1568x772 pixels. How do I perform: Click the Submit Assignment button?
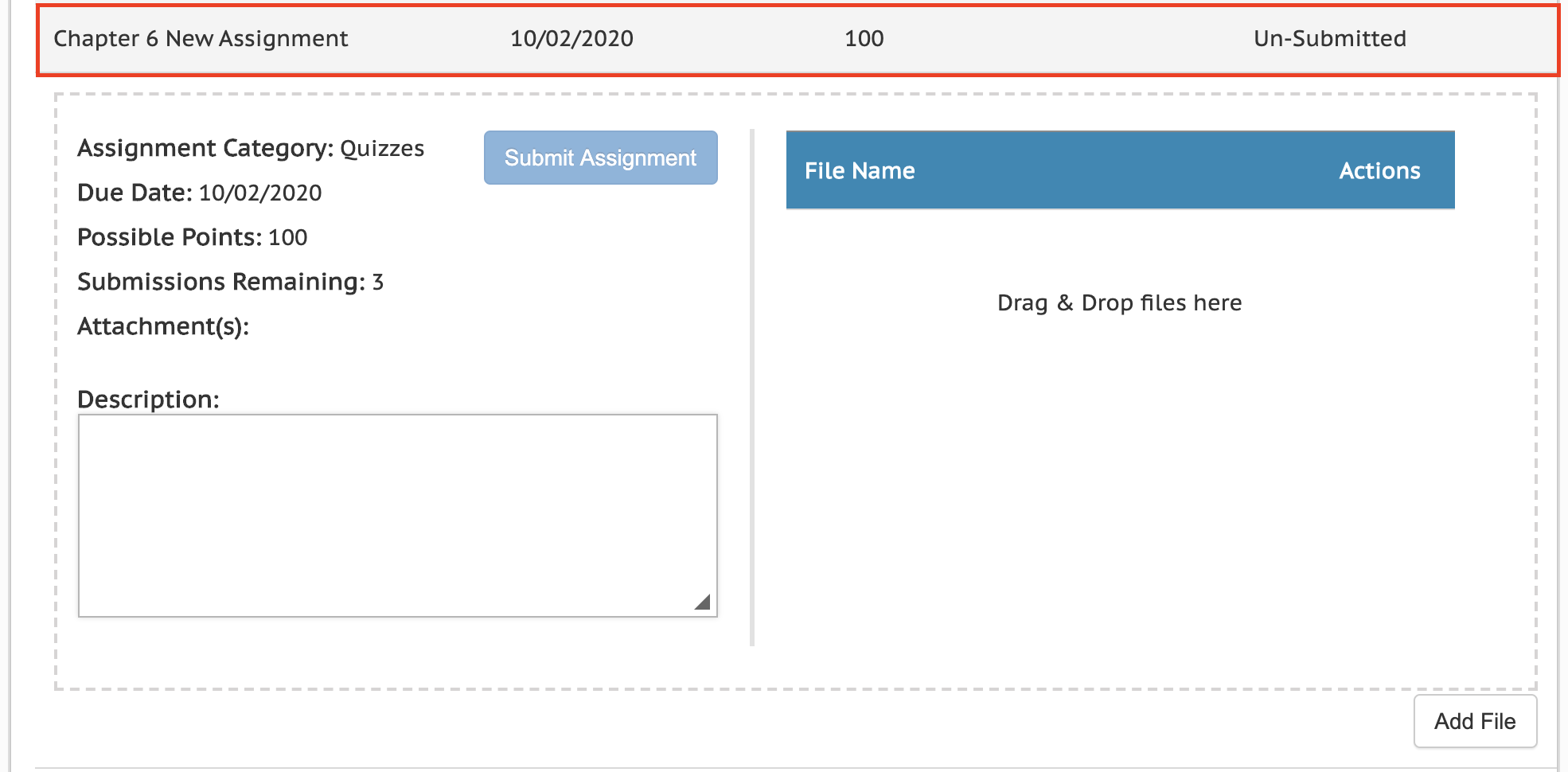(x=601, y=158)
